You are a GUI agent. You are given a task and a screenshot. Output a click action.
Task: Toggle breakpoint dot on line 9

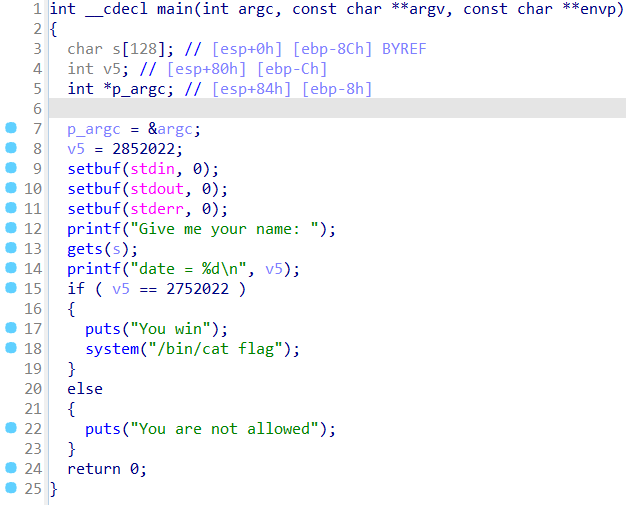11,168
